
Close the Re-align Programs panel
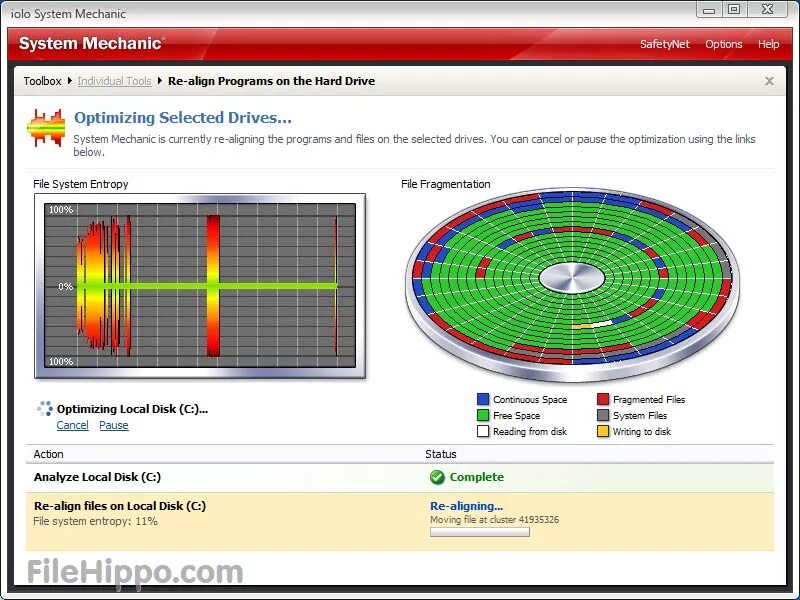(769, 81)
